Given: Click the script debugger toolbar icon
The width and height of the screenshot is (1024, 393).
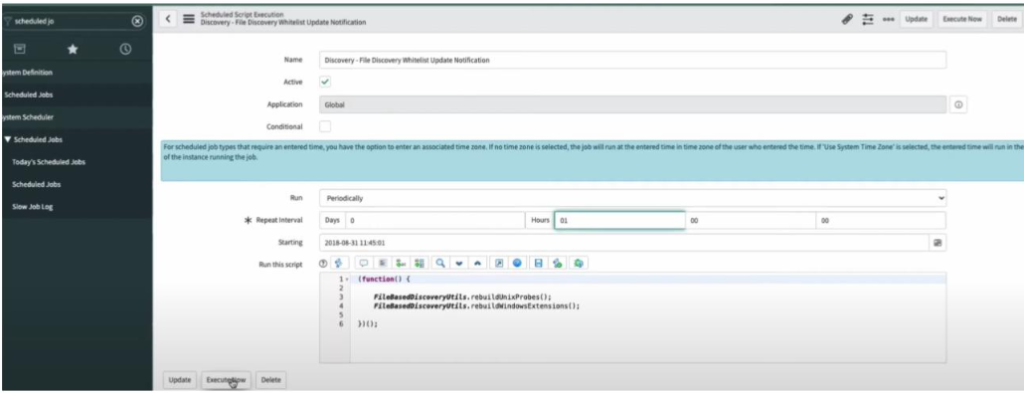Looking at the screenshot, I should click(x=558, y=263).
